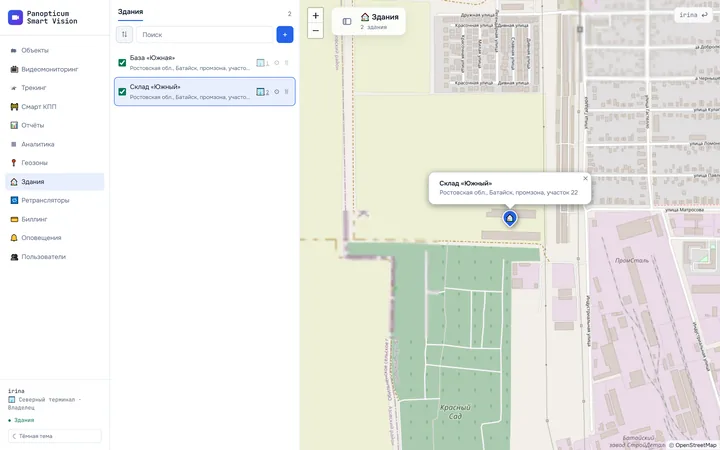Click the floors icon of База «Южная»
The height and width of the screenshot is (450, 720).
tap(263, 63)
